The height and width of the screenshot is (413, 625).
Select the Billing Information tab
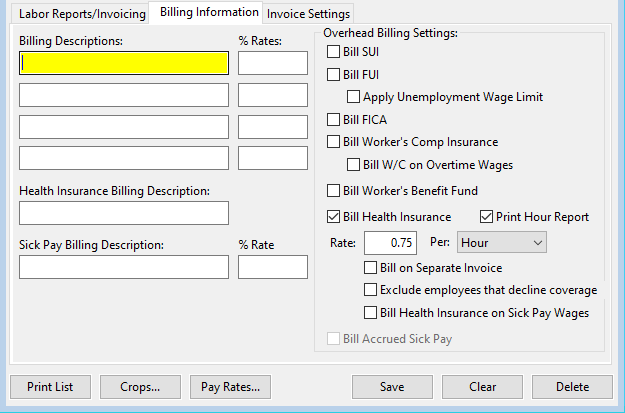pyautogui.click(x=204, y=13)
